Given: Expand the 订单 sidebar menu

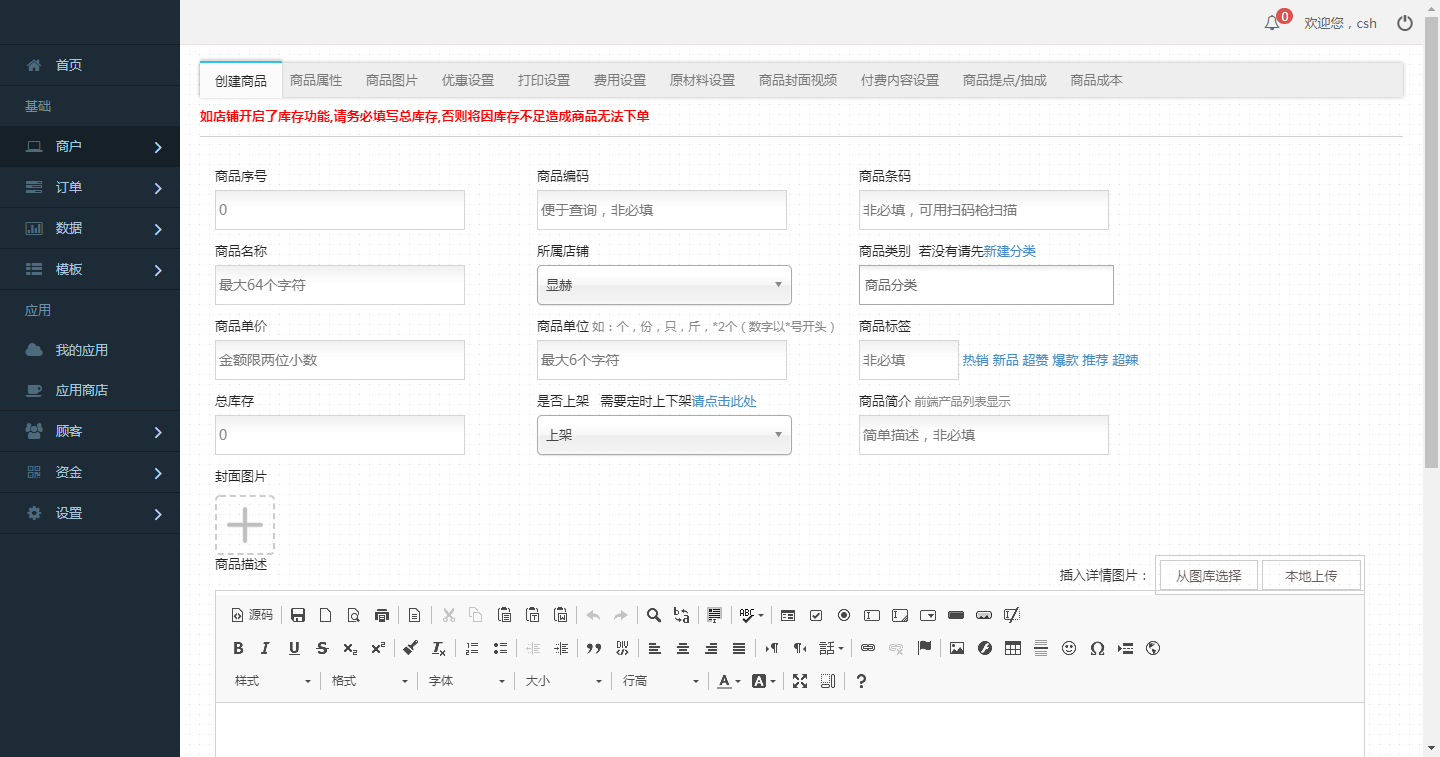Looking at the screenshot, I should 90,187.
